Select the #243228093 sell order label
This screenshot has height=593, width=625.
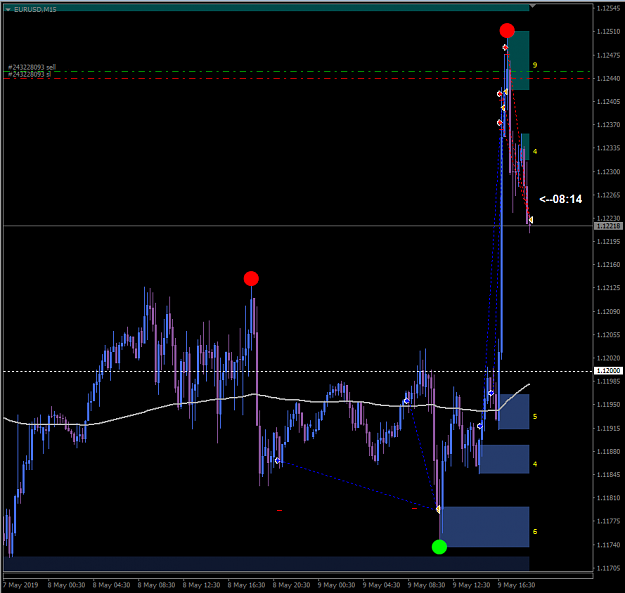(32, 67)
